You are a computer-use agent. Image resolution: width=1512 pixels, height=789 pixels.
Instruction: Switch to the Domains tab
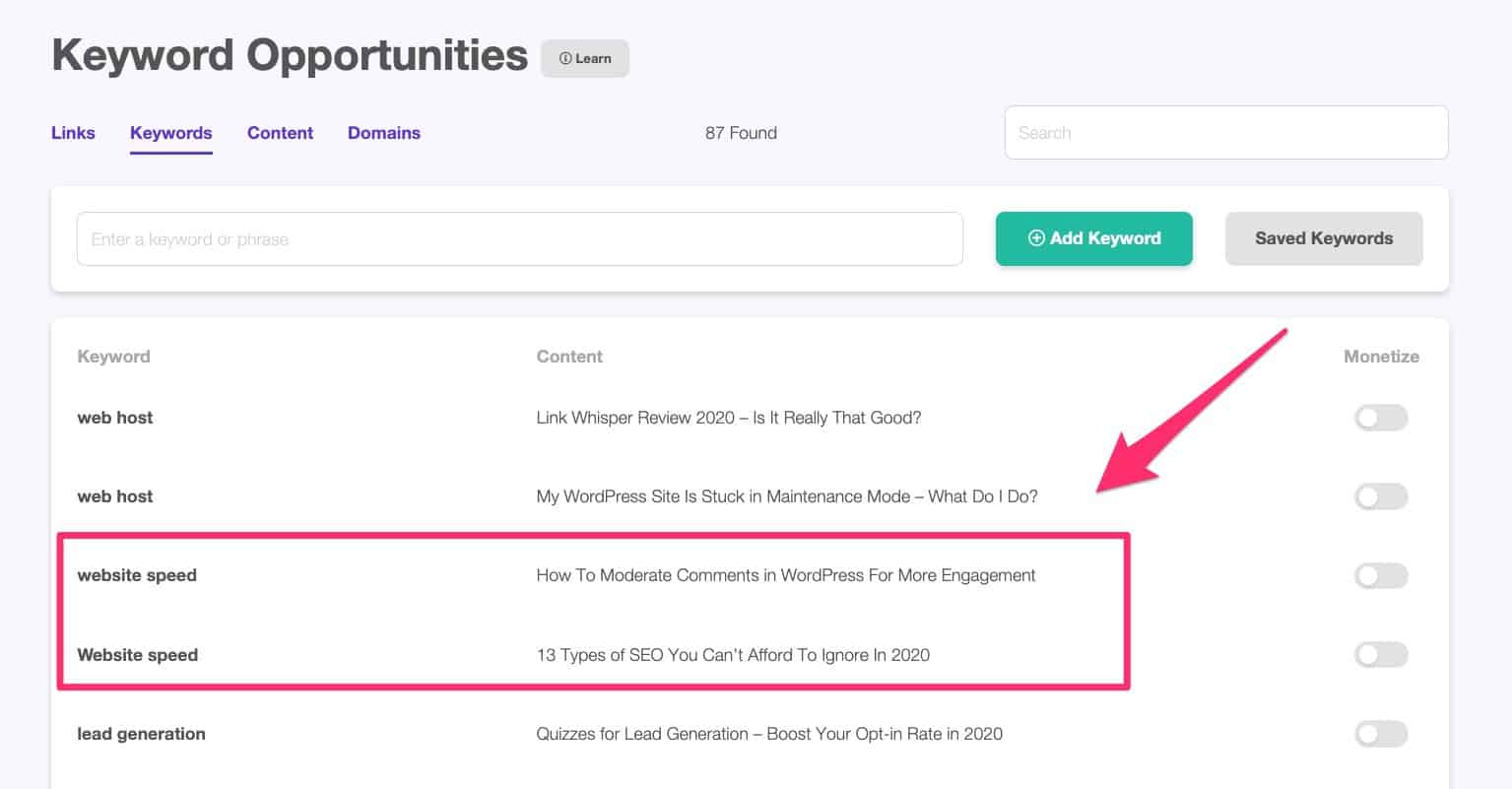click(x=383, y=133)
